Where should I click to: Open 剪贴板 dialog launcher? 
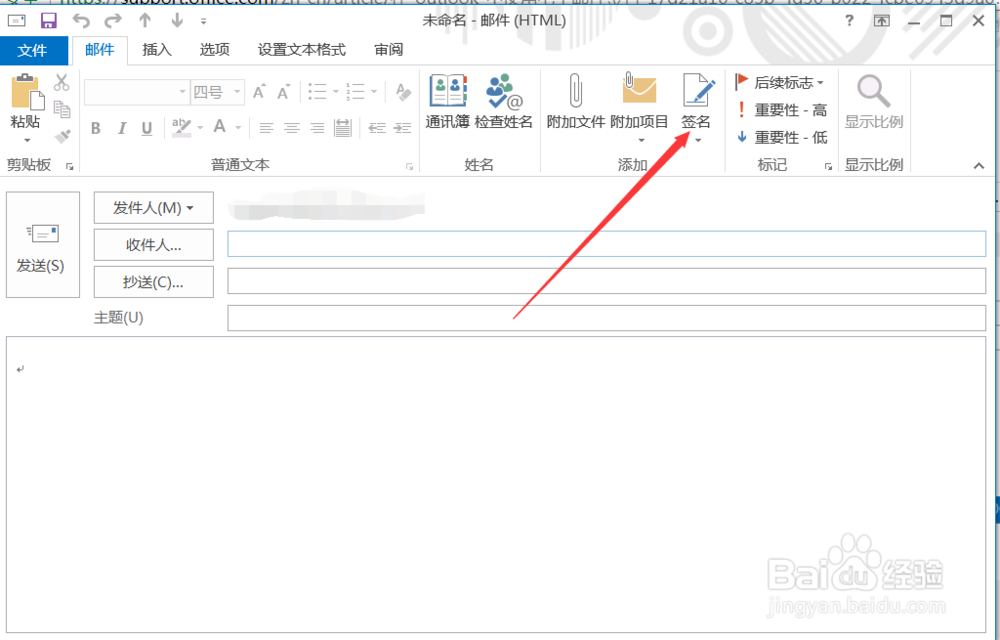[70, 166]
